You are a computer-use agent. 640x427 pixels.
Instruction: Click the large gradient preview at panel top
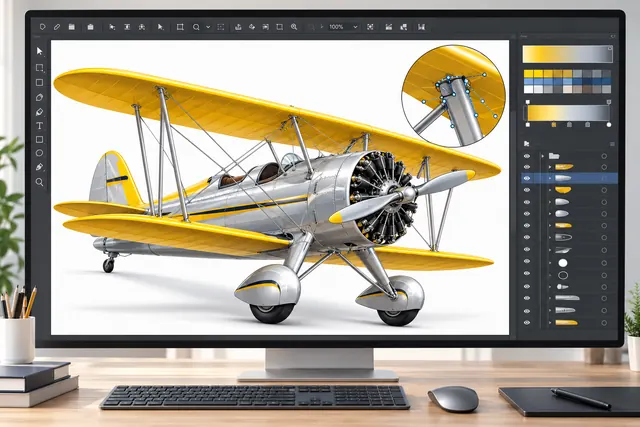tap(568, 54)
